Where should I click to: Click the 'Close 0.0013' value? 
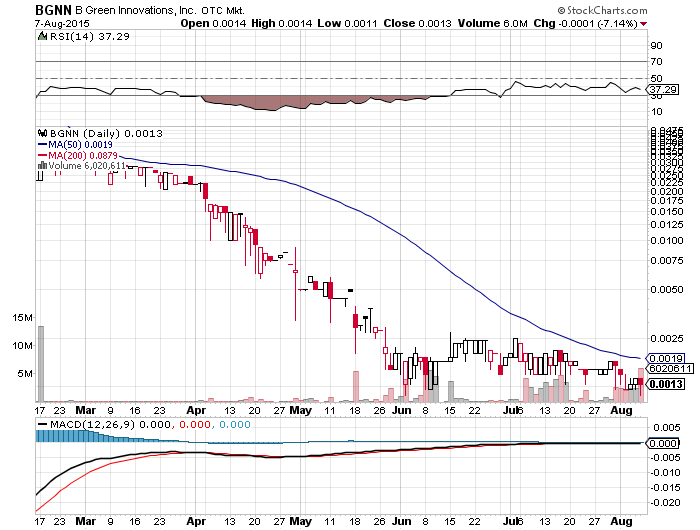(x=417, y=23)
